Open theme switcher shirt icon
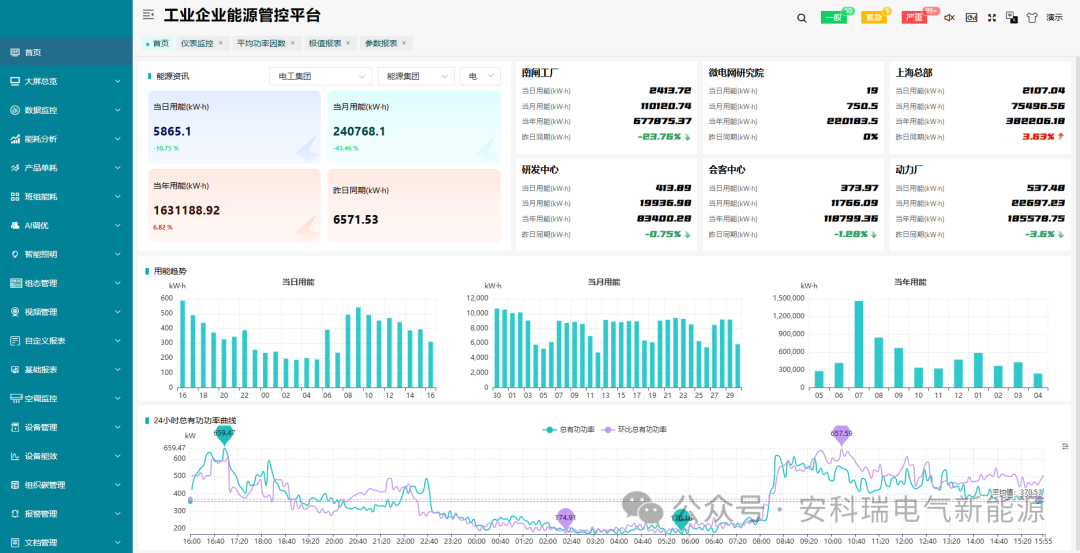The image size is (1080, 553). click(1032, 18)
